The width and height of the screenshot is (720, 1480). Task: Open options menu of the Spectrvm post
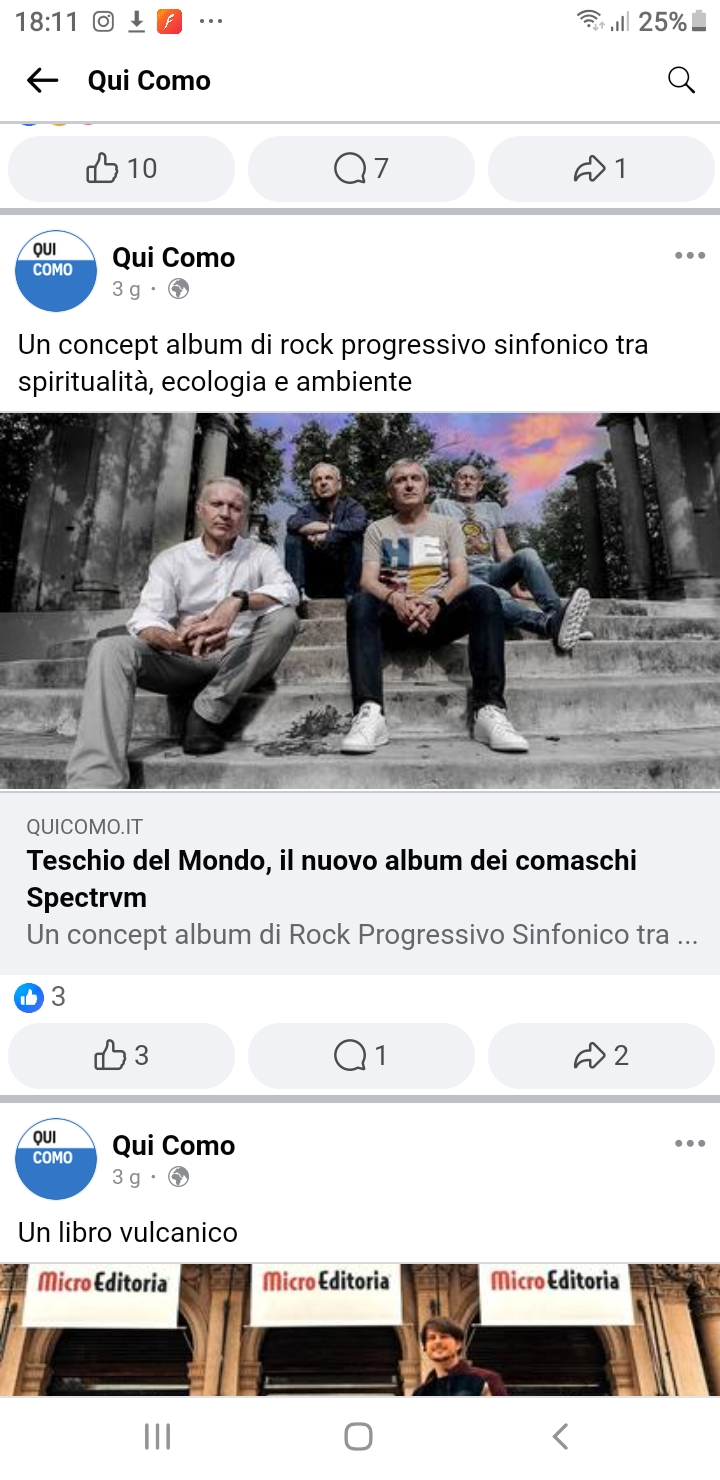tap(689, 256)
